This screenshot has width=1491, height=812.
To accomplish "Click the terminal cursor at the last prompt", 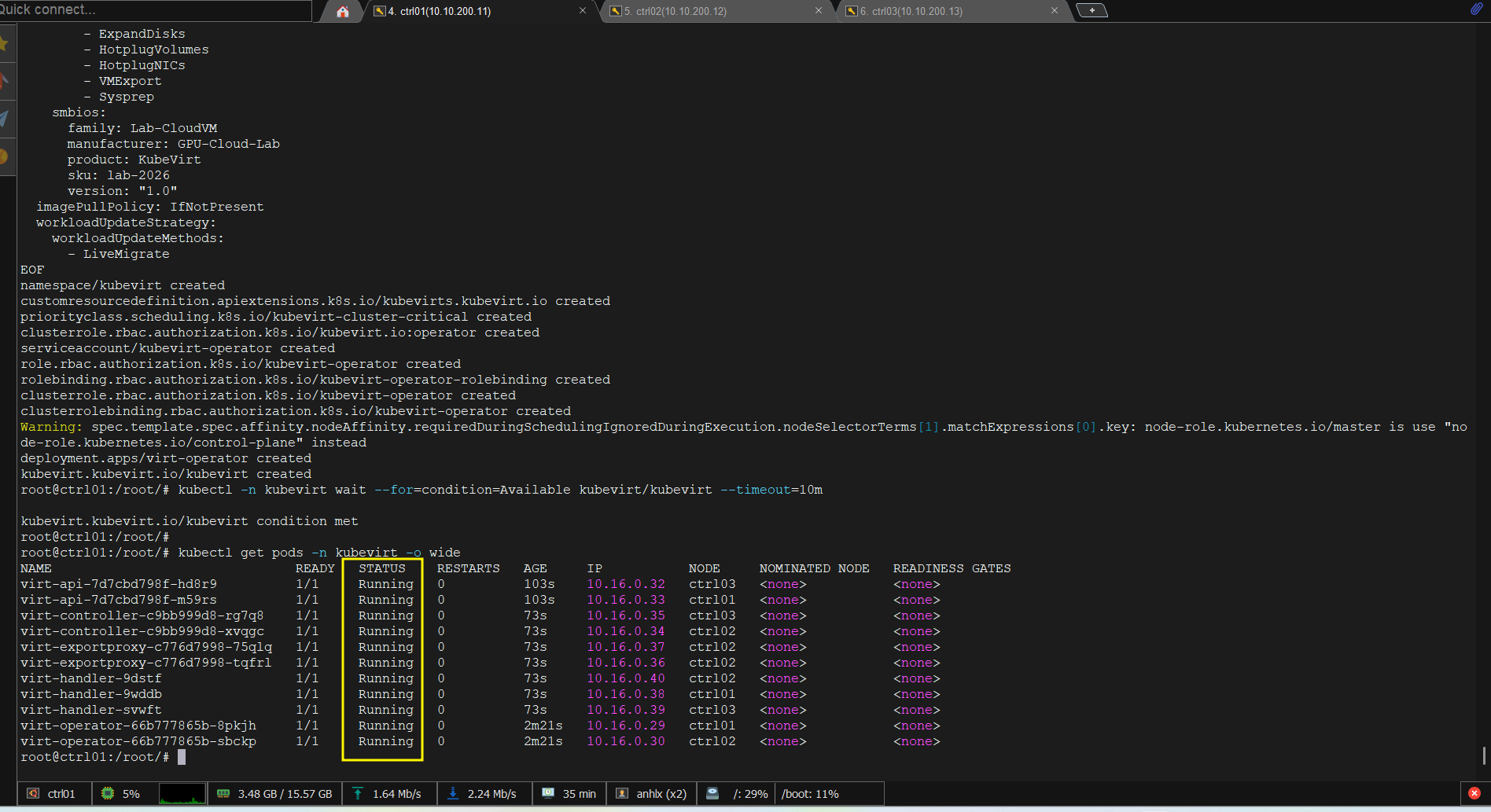I will [182, 757].
